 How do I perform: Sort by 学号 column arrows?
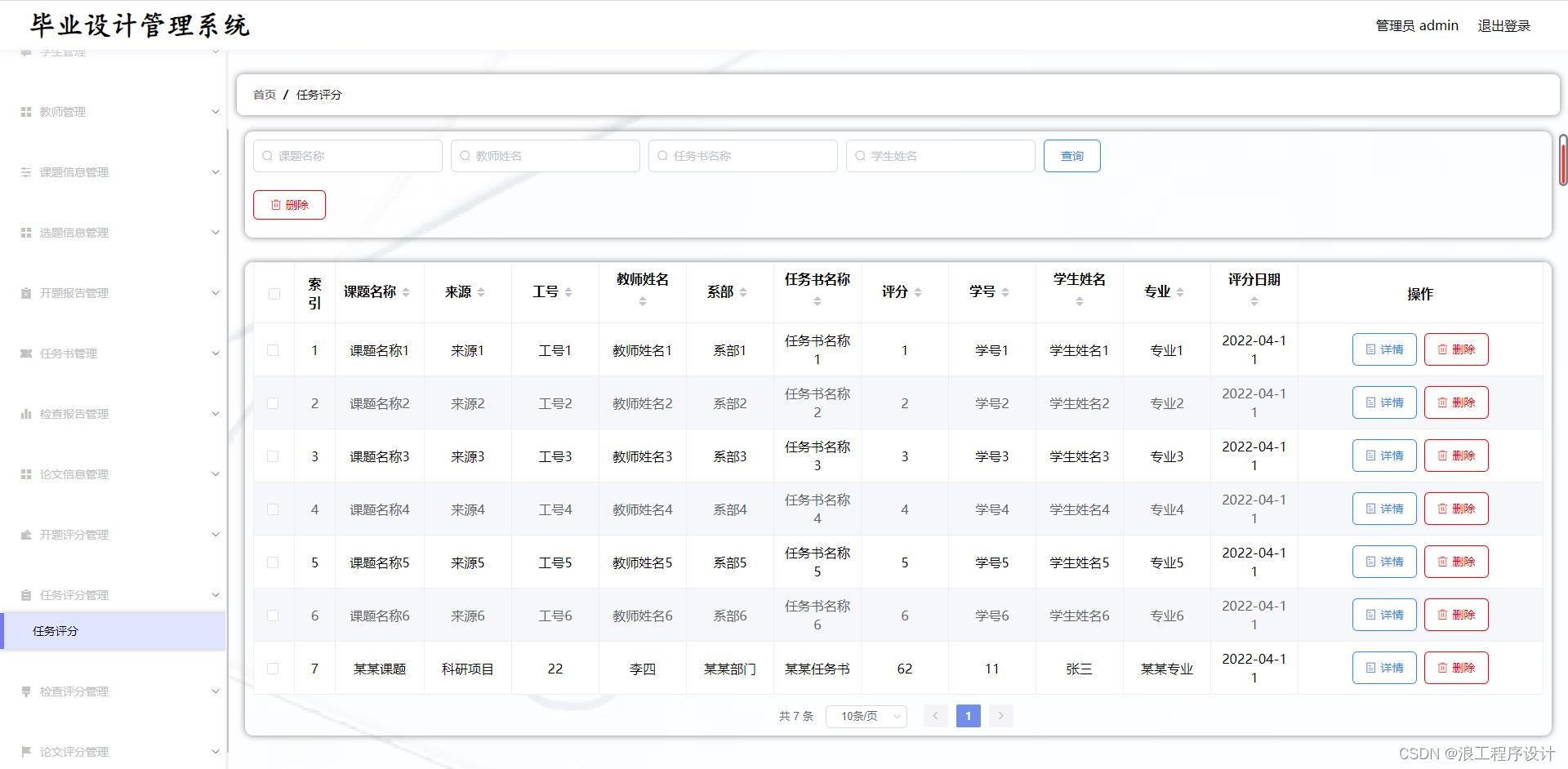point(1005,292)
